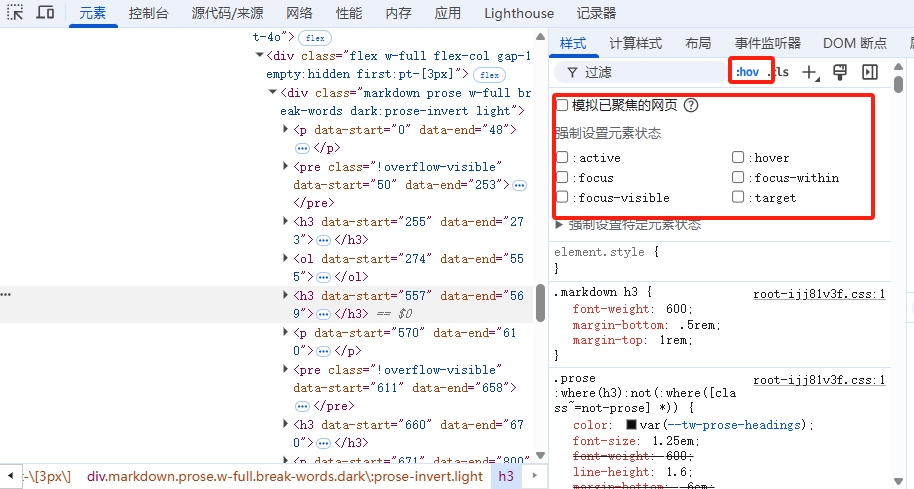Check the :hover state checkbox
The image size is (914, 489).
click(738, 157)
